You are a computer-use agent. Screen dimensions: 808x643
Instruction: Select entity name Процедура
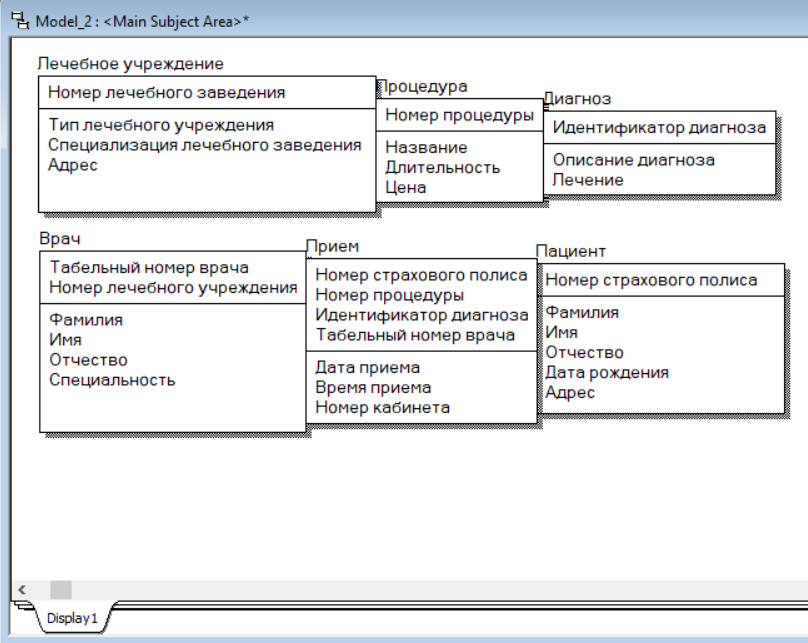(x=423, y=87)
